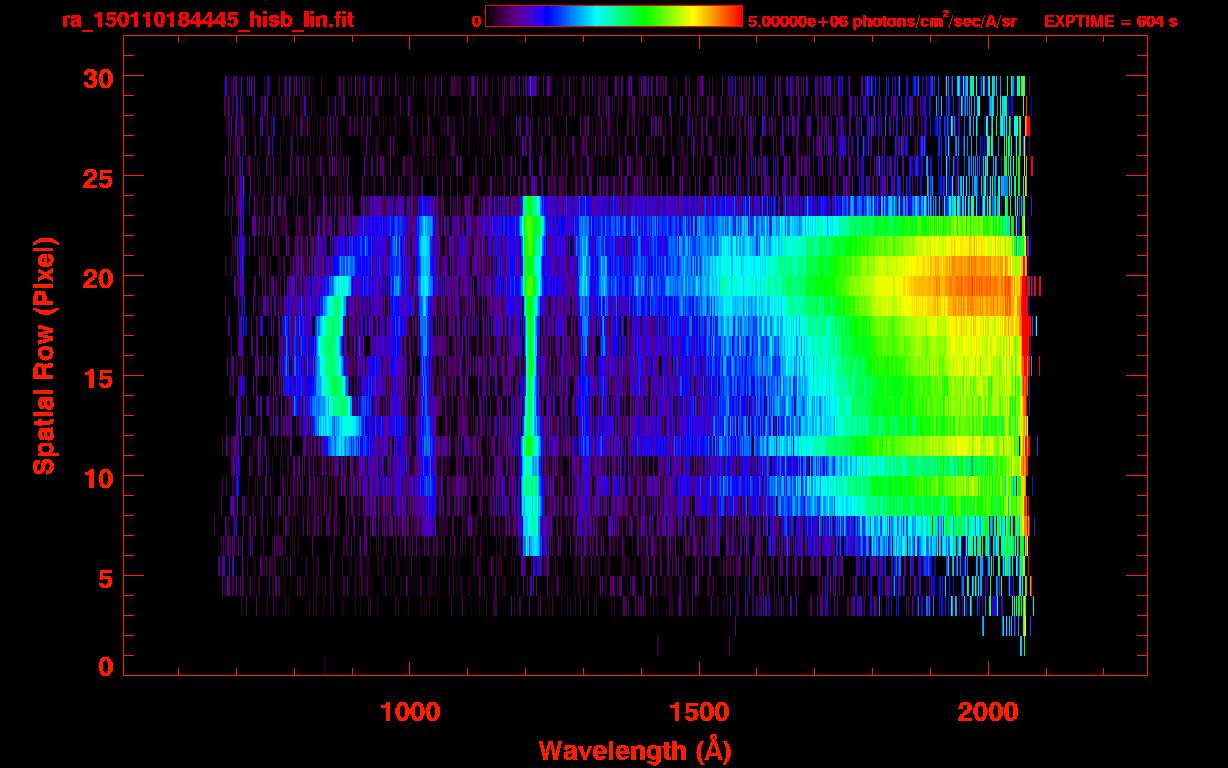Click the y-axis tick label 30
The image size is (1228, 768).
click(97, 77)
